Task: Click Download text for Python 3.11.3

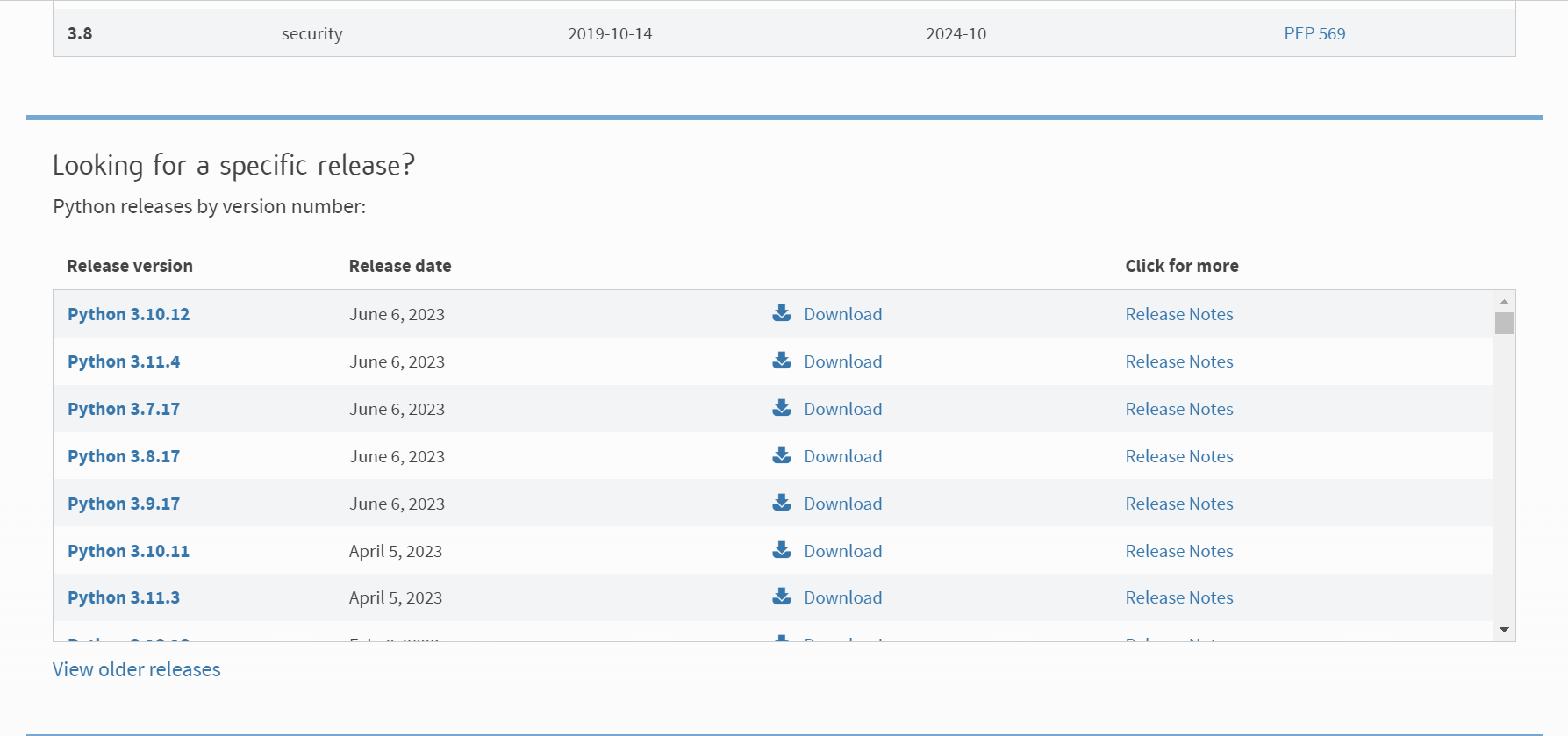Action: (x=843, y=597)
